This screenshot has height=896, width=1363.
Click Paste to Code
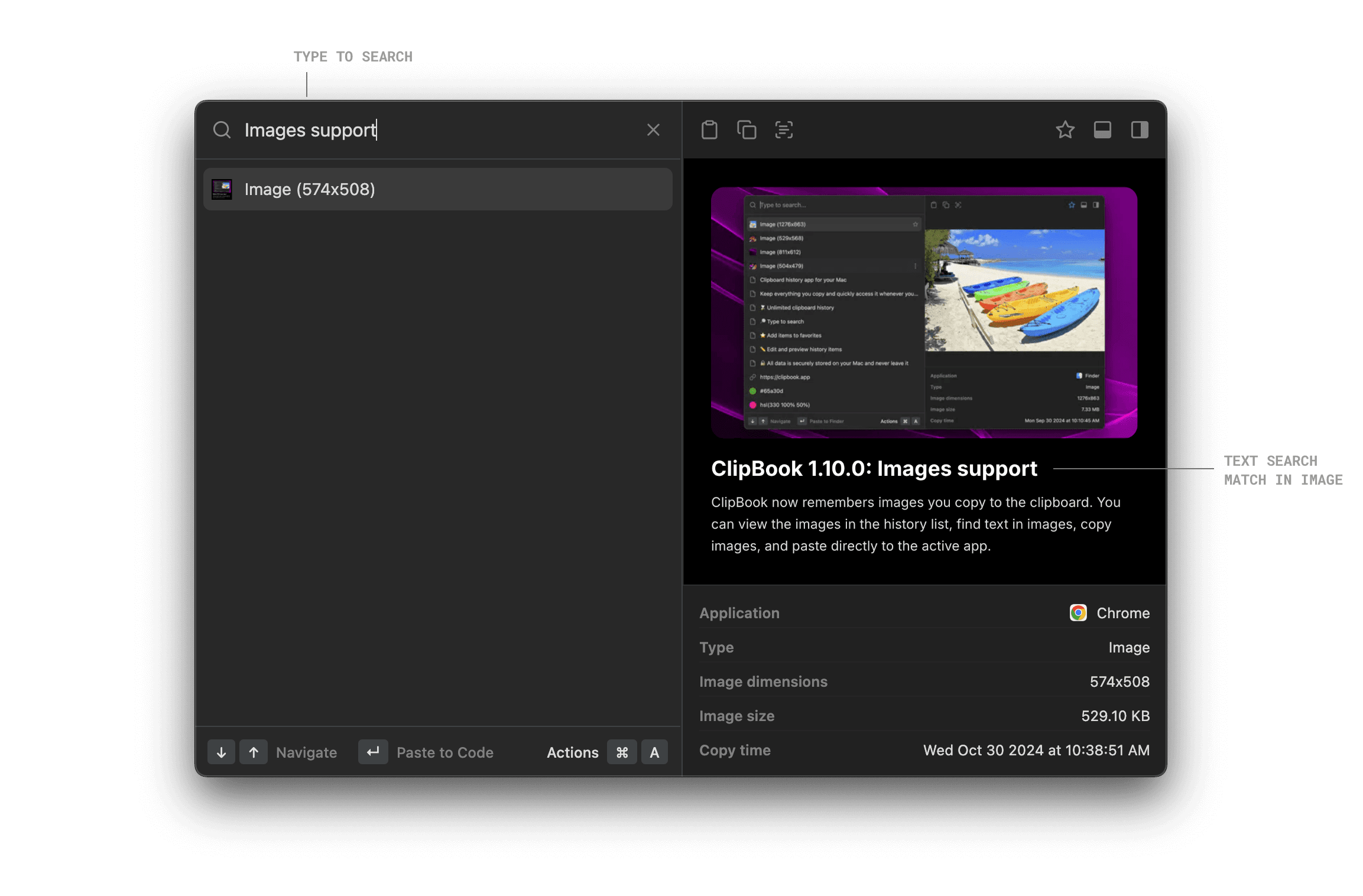click(445, 752)
